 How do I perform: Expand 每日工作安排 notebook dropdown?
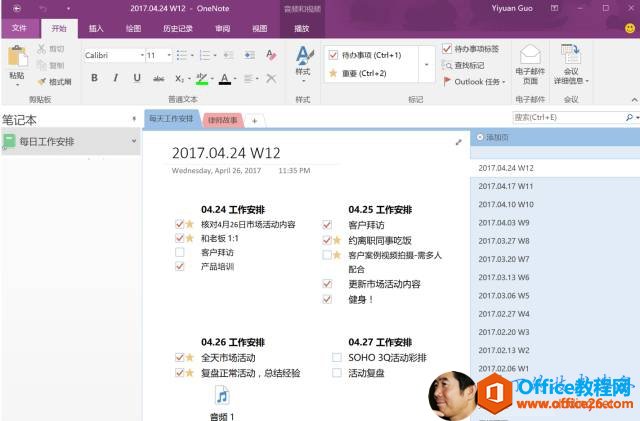134,141
